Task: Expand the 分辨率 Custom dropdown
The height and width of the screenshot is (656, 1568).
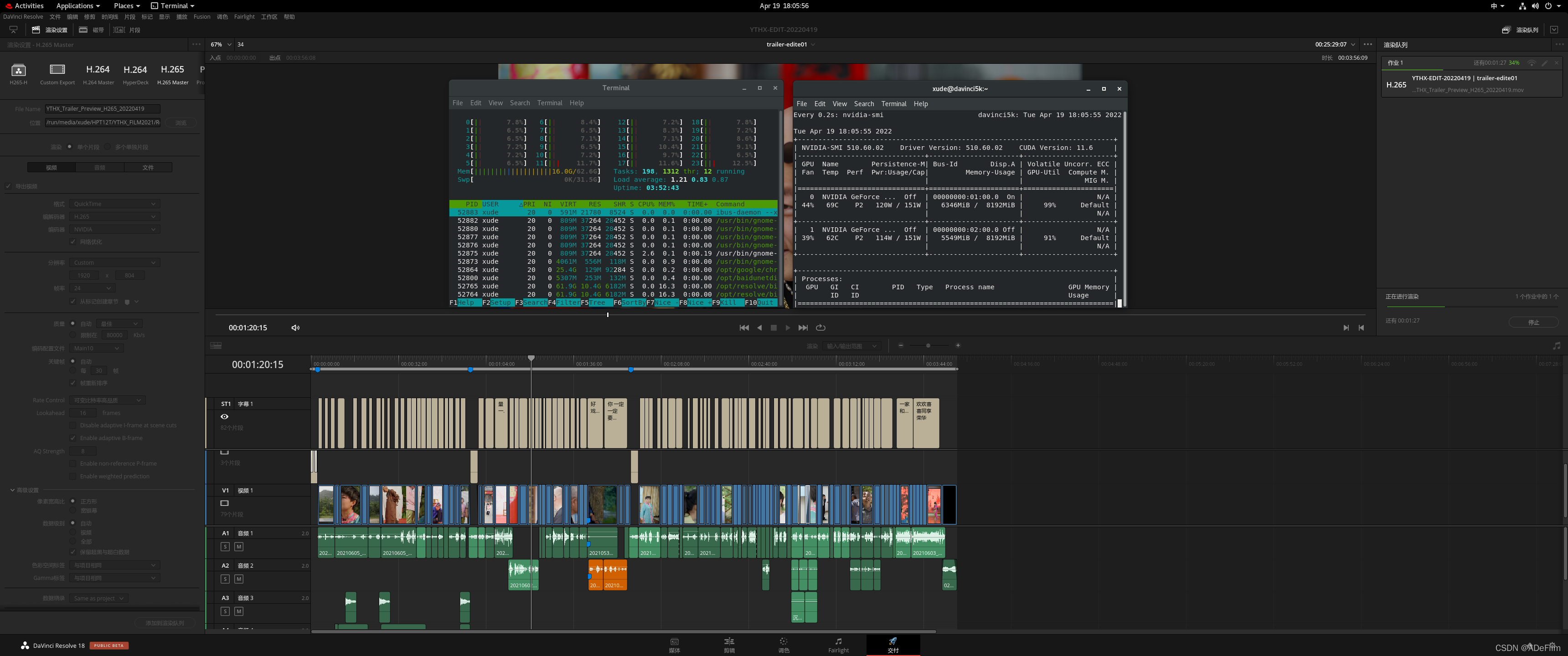Action: click(x=114, y=263)
